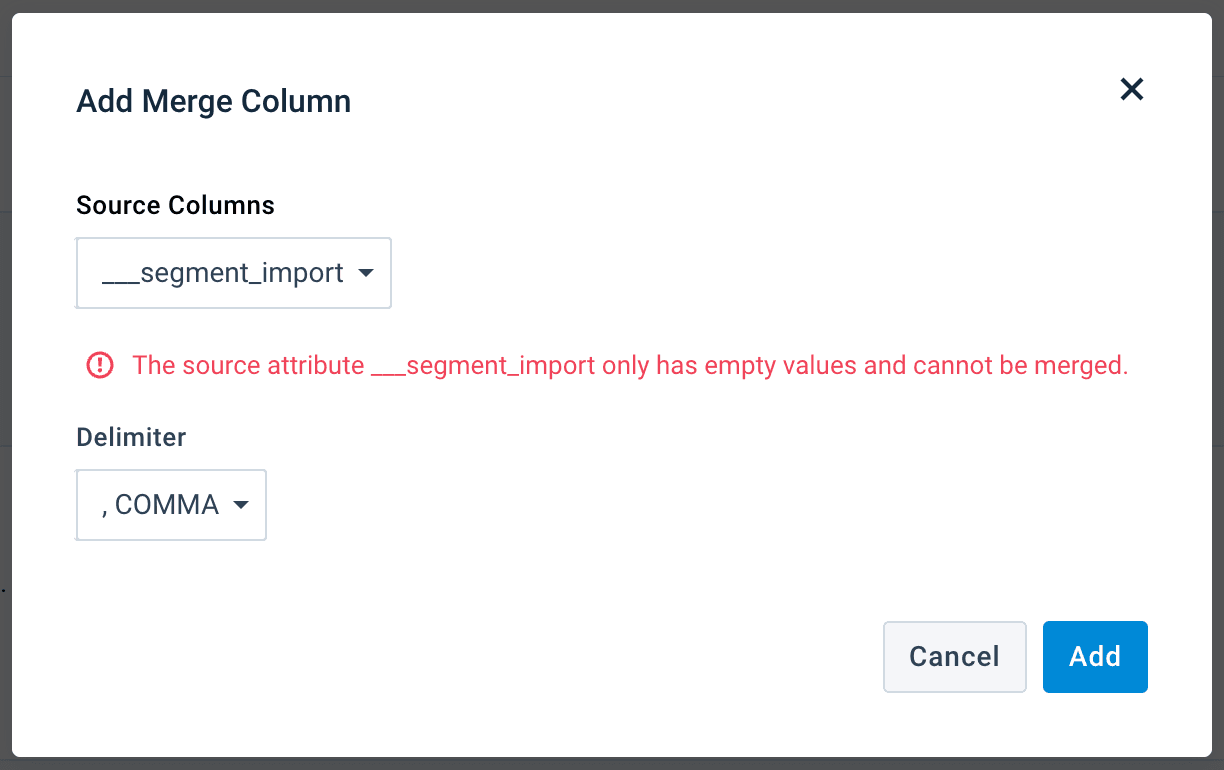The width and height of the screenshot is (1224, 770).
Task: Click the empty values error message
Action: [630, 366]
